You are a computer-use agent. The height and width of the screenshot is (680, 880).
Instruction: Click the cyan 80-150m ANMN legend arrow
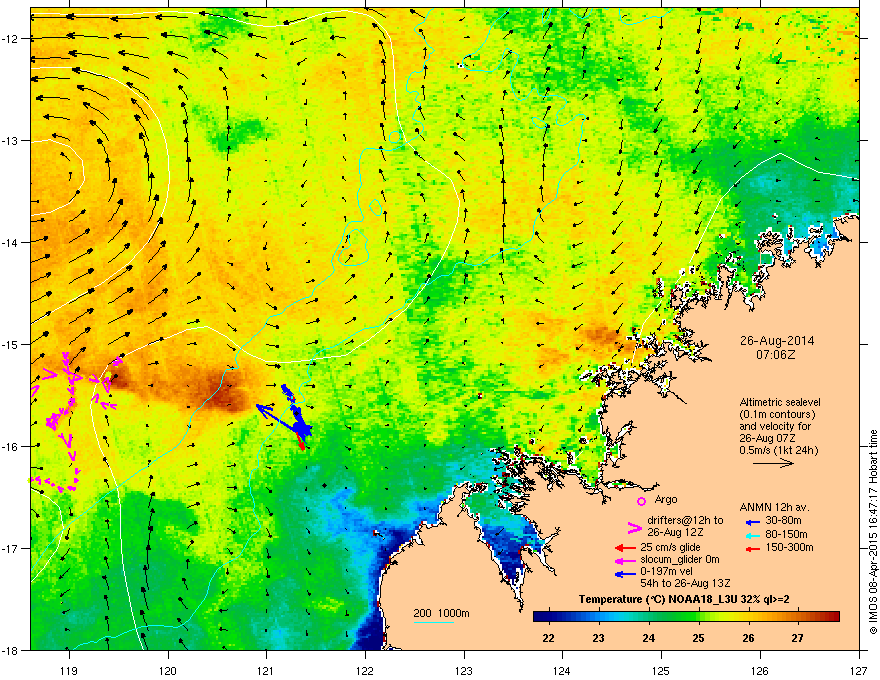click(x=752, y=535)
